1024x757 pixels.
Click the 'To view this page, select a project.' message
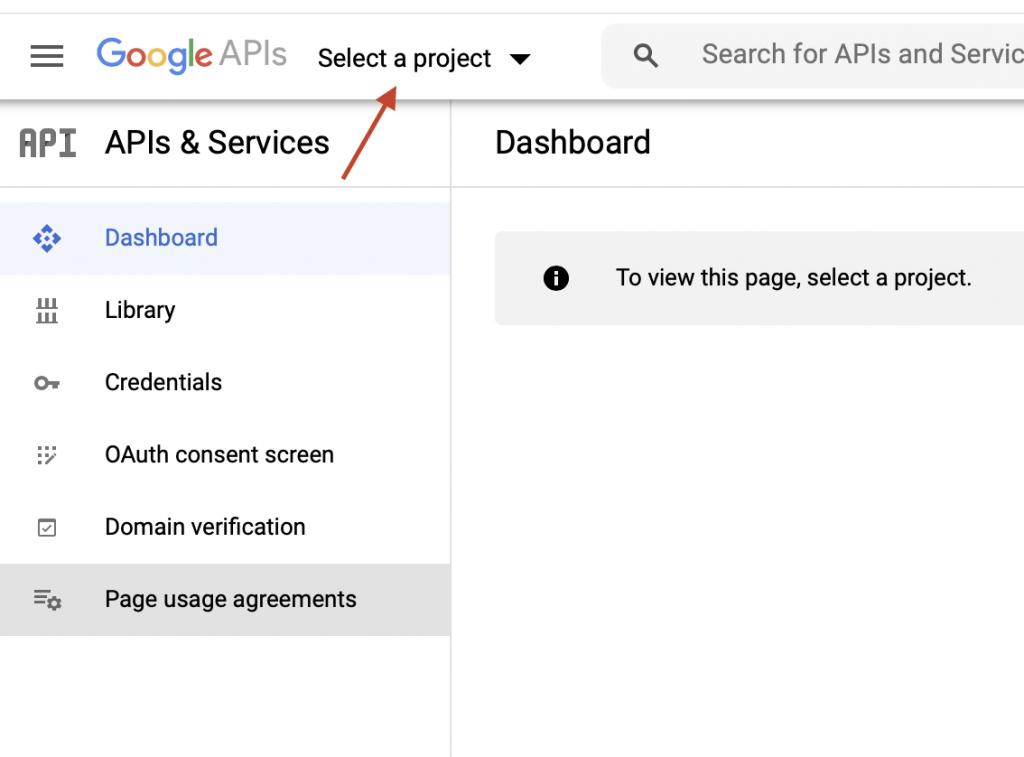pyautogui.click(x=793, y=278)
